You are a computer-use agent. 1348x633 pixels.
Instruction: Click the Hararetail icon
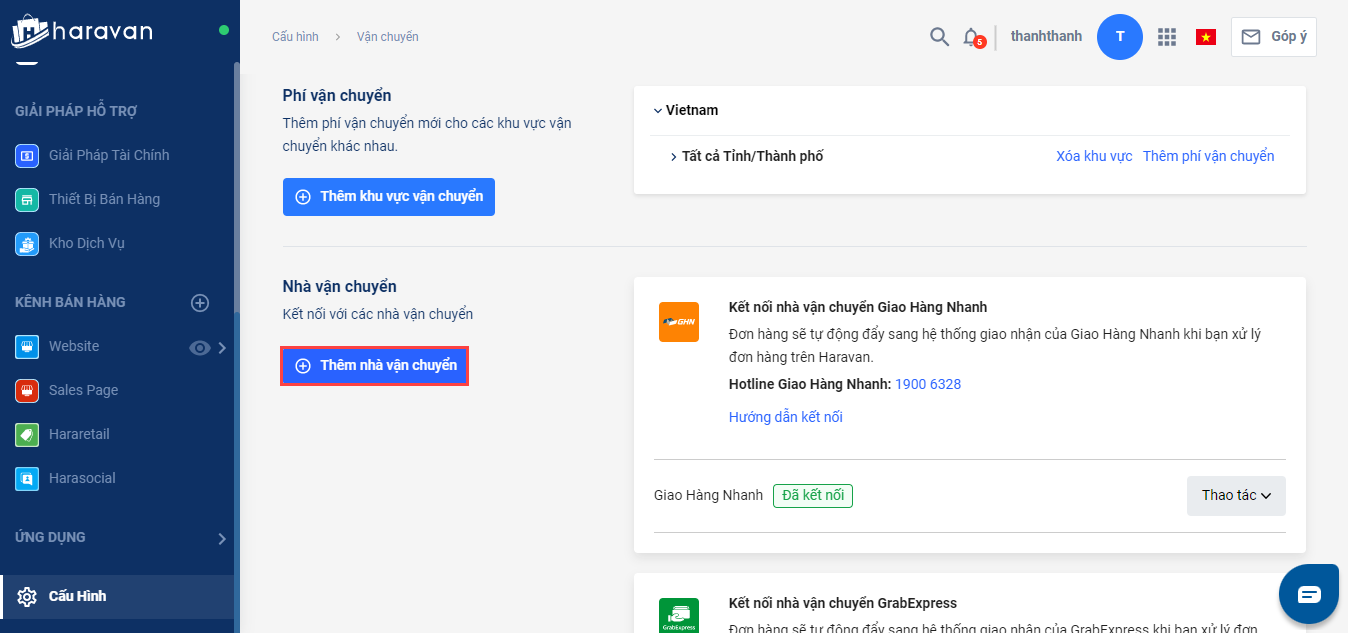click(x=27, y=434)
